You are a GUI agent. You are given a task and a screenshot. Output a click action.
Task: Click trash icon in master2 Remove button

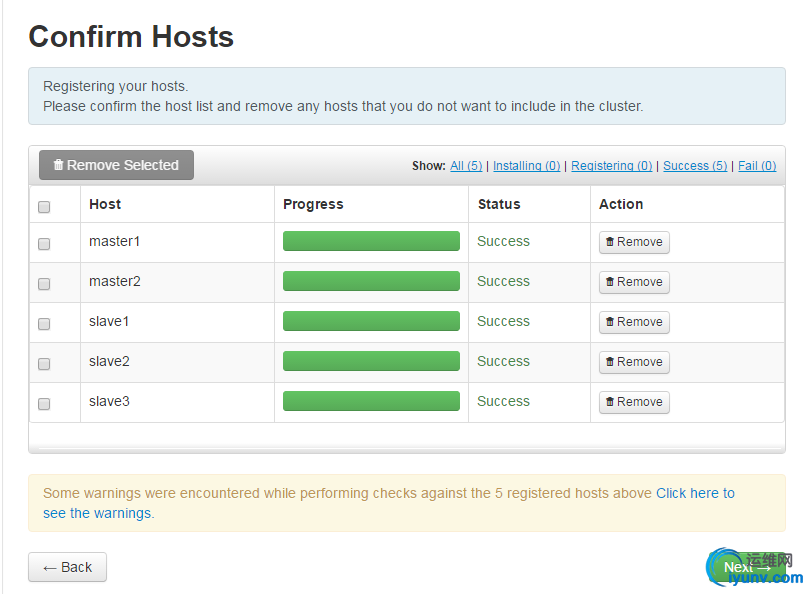pyautogui.click(x=610, y=282)
